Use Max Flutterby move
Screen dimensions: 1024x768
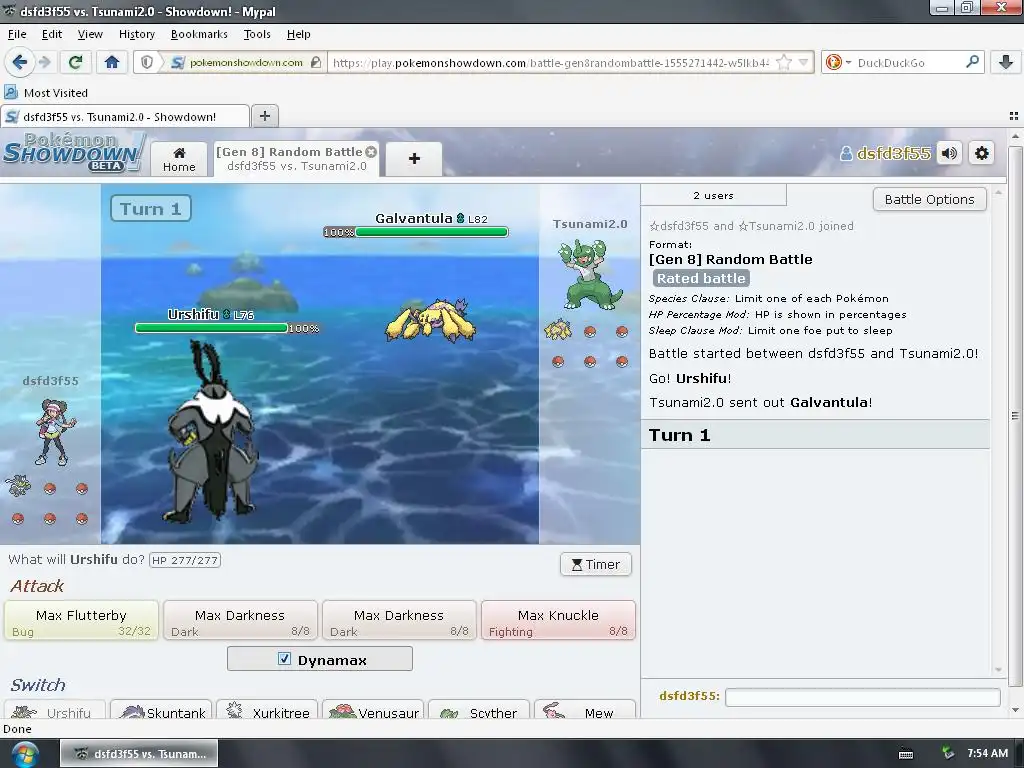[82, 620]
